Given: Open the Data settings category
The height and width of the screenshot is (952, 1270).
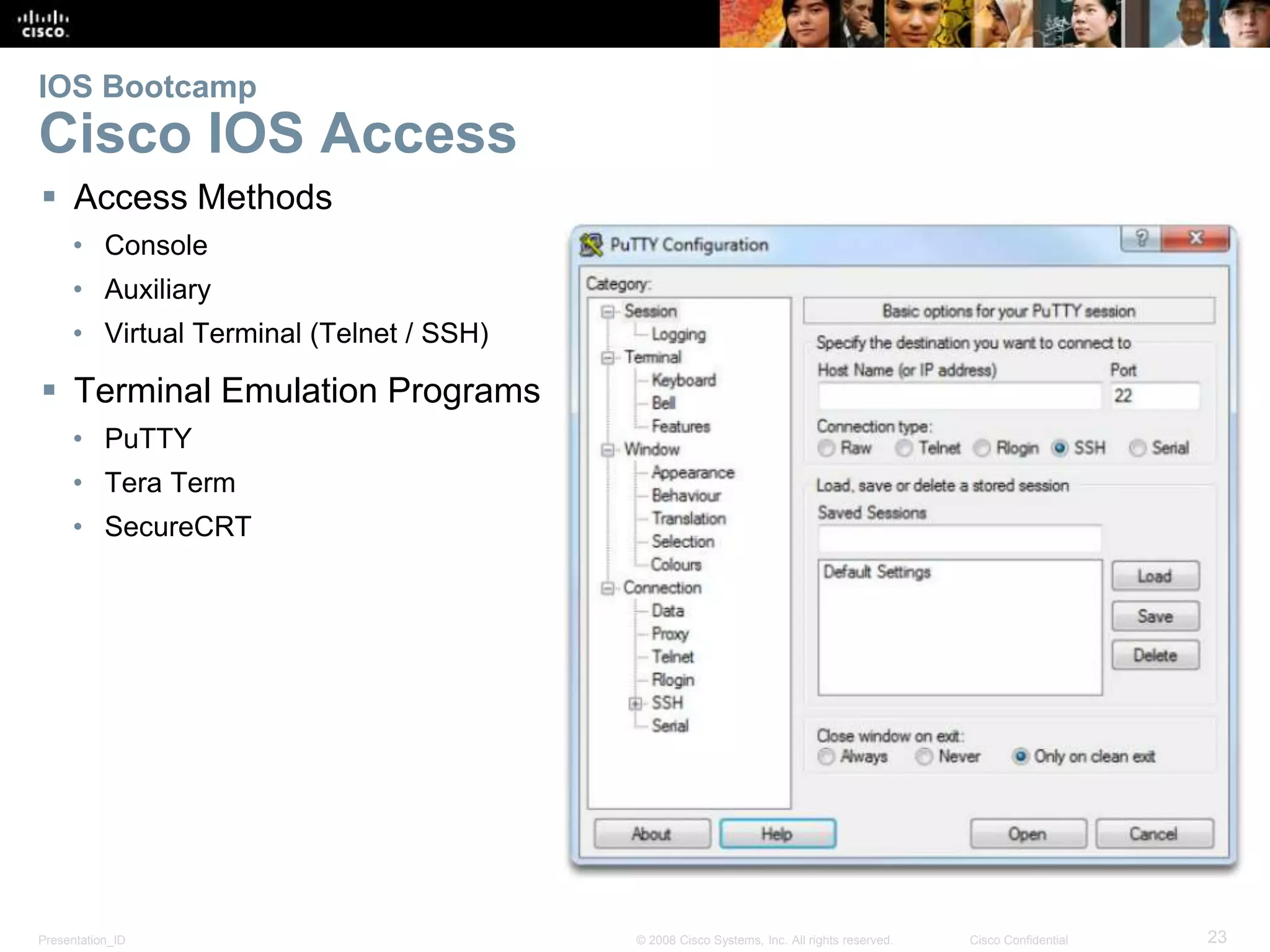Looking at the screenshot, I should [x=668, y=611].
